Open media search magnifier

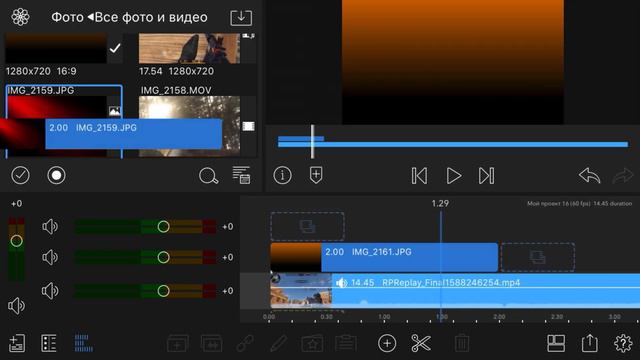pos(208,176)
